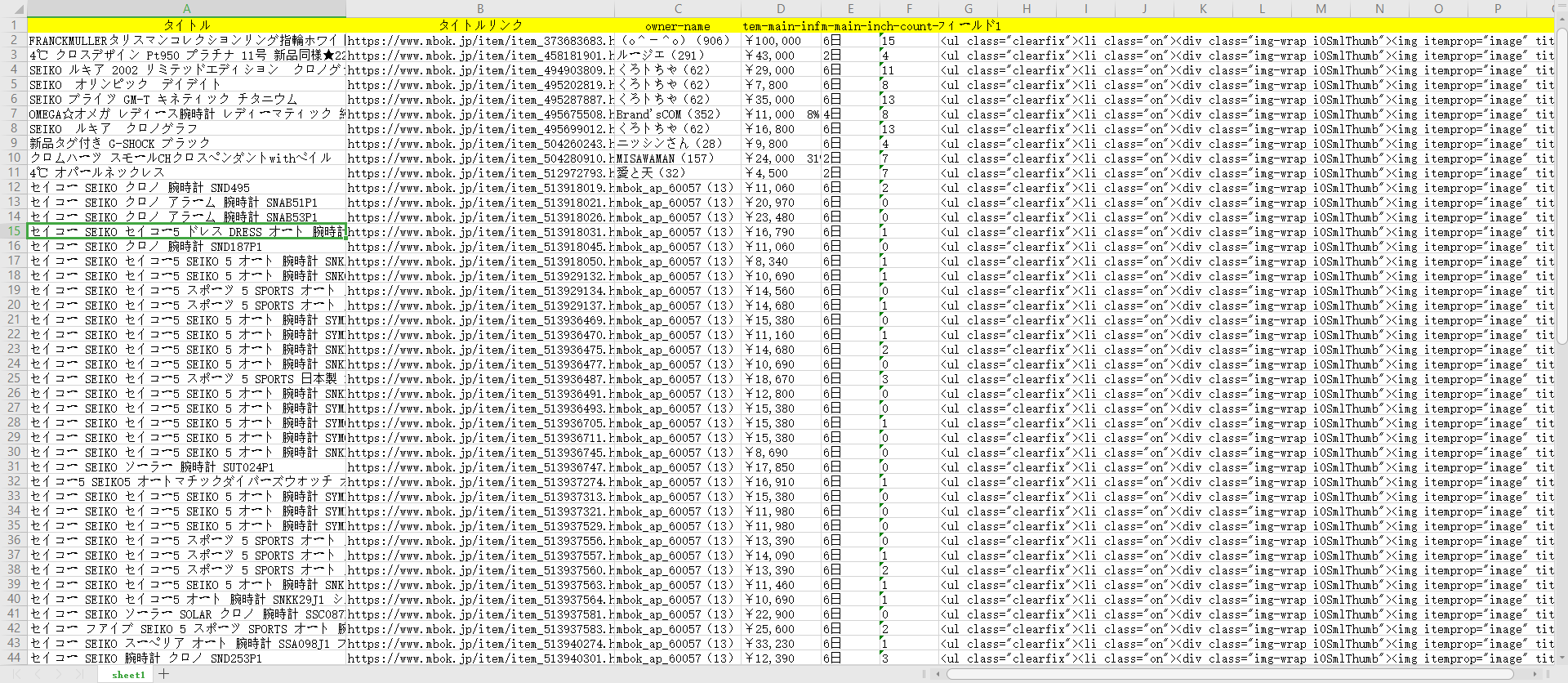Select column N header
Image resolution: width=1568 pixels, height=683 pixels.
[1379, 9]
